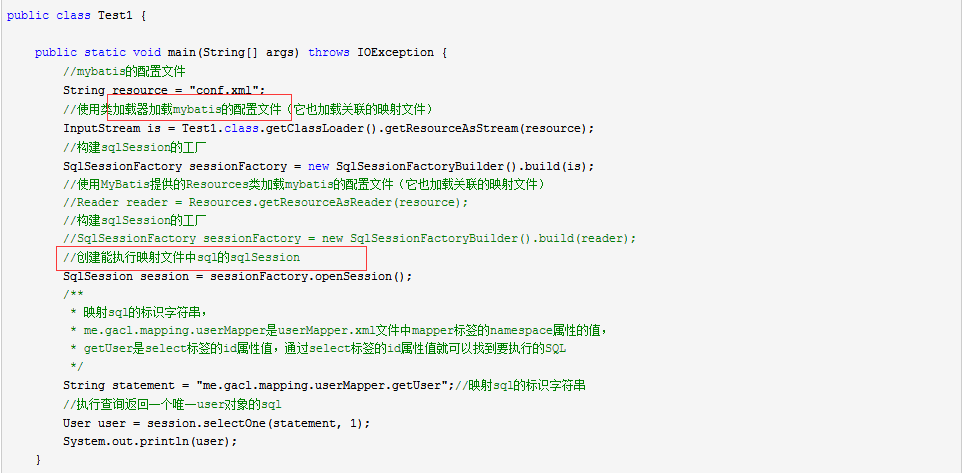967x473 pixels.
Task: Click the main method signature line
Action: (x=241, y=52)
